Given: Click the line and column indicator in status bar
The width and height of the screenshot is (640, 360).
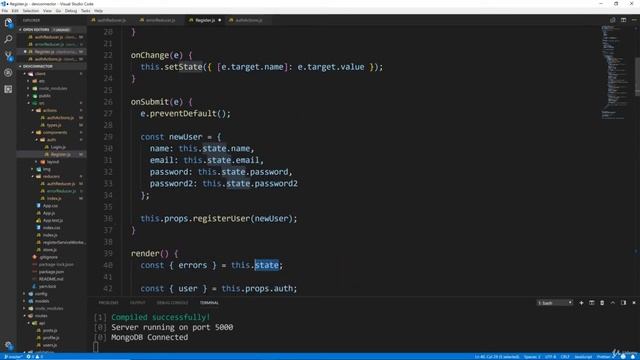Looking at the screenshot, I should (497, 357).
